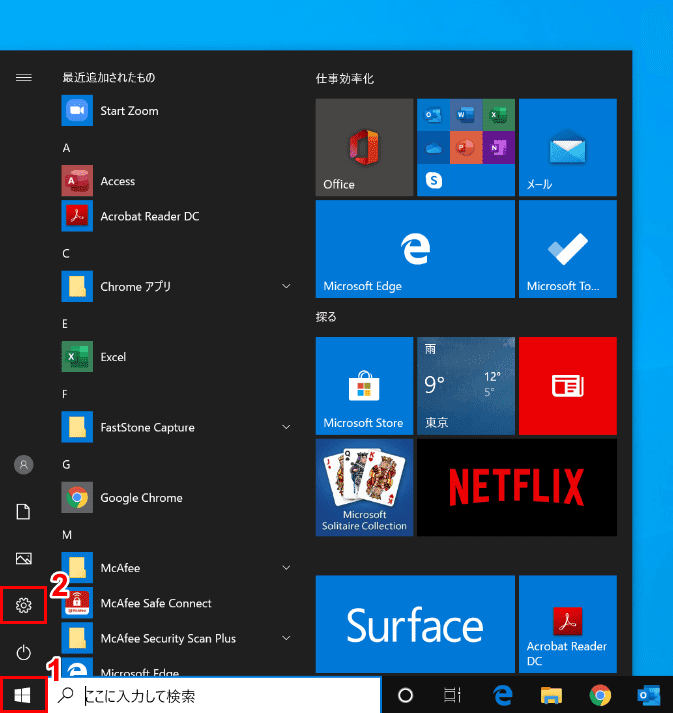Open File Explorer on the taskbar
Screen dimensions: 673x713
pyautogui.click(x=551, y=695)
